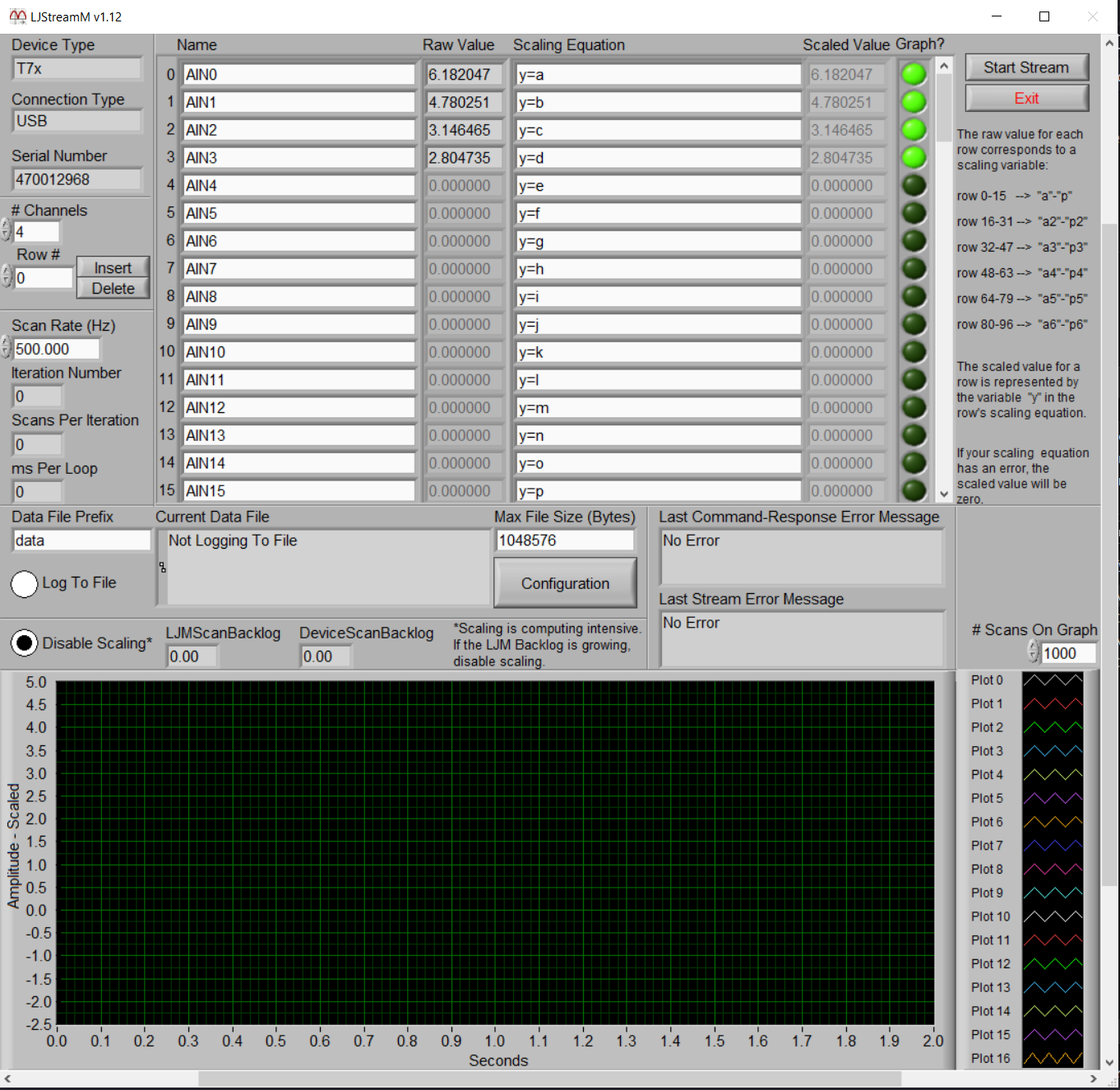Screen dimensions: 1120x1090
Task: Click the # Scans On Graph stepper
Action: click(1034, 652)
